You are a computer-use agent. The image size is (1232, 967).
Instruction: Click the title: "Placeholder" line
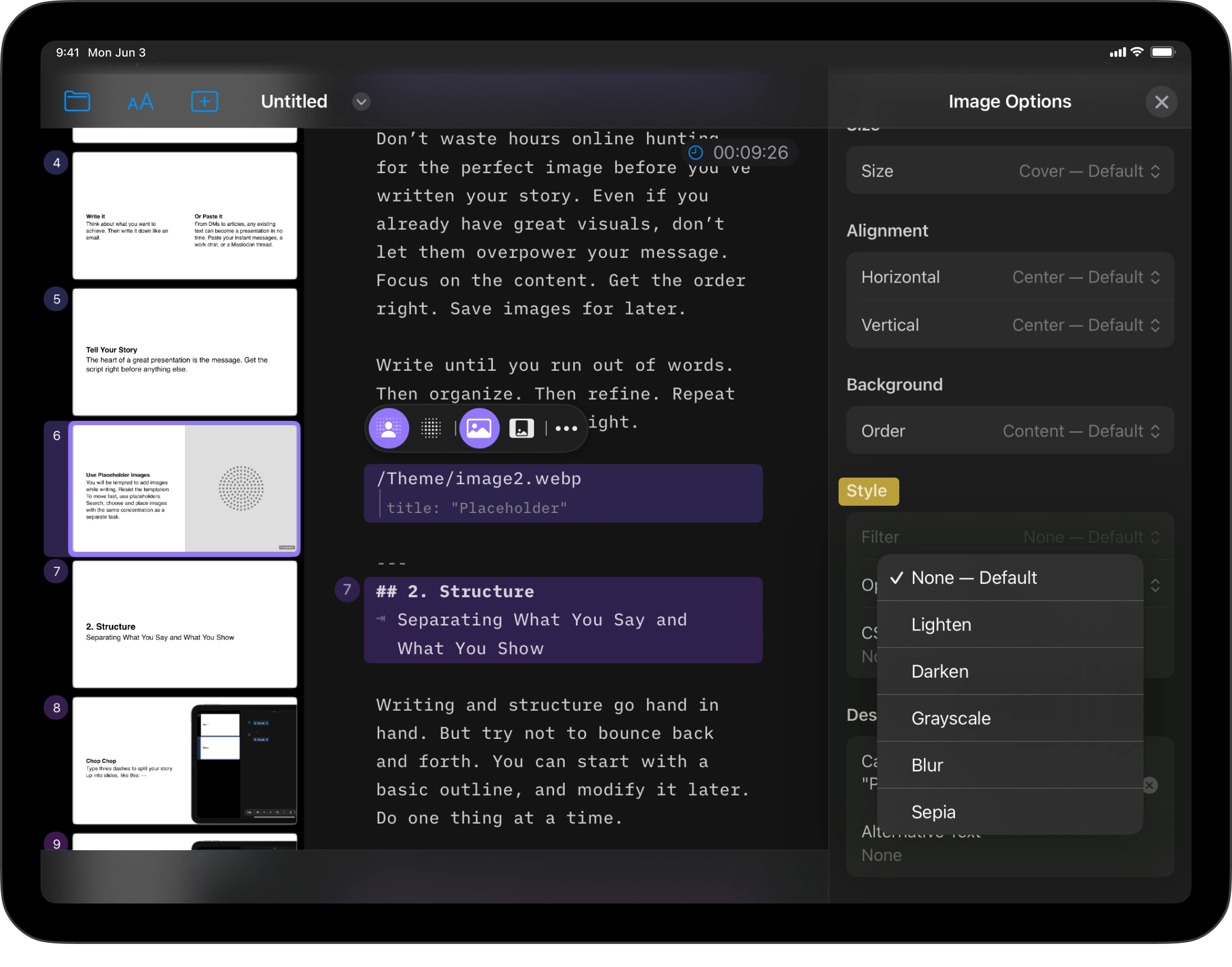tap(477, 509)
